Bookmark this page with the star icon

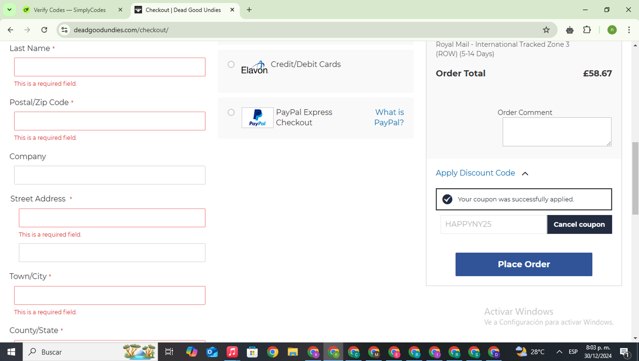click(546, 30)
